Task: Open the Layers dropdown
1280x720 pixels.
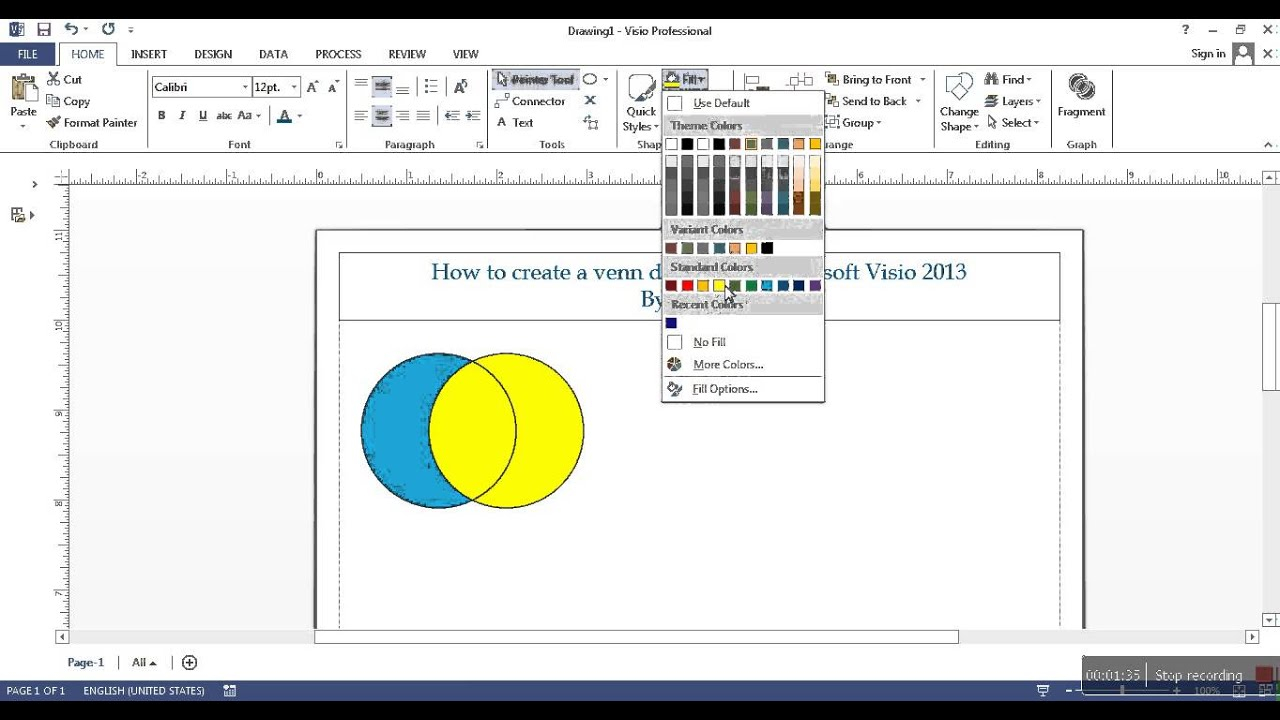Action: 1013,101
